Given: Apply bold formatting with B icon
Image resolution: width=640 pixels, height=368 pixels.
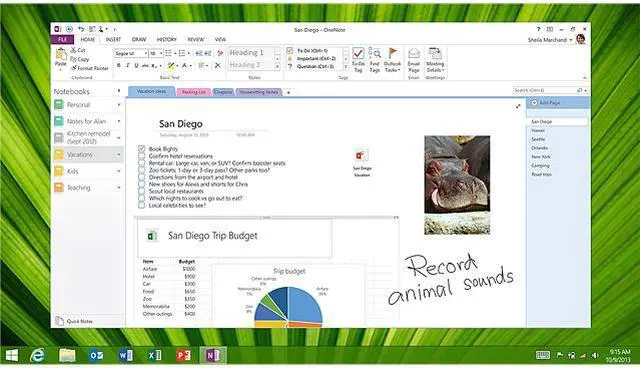Looking at the screenshot, I should pyautogui.click(x=119, y=65).
